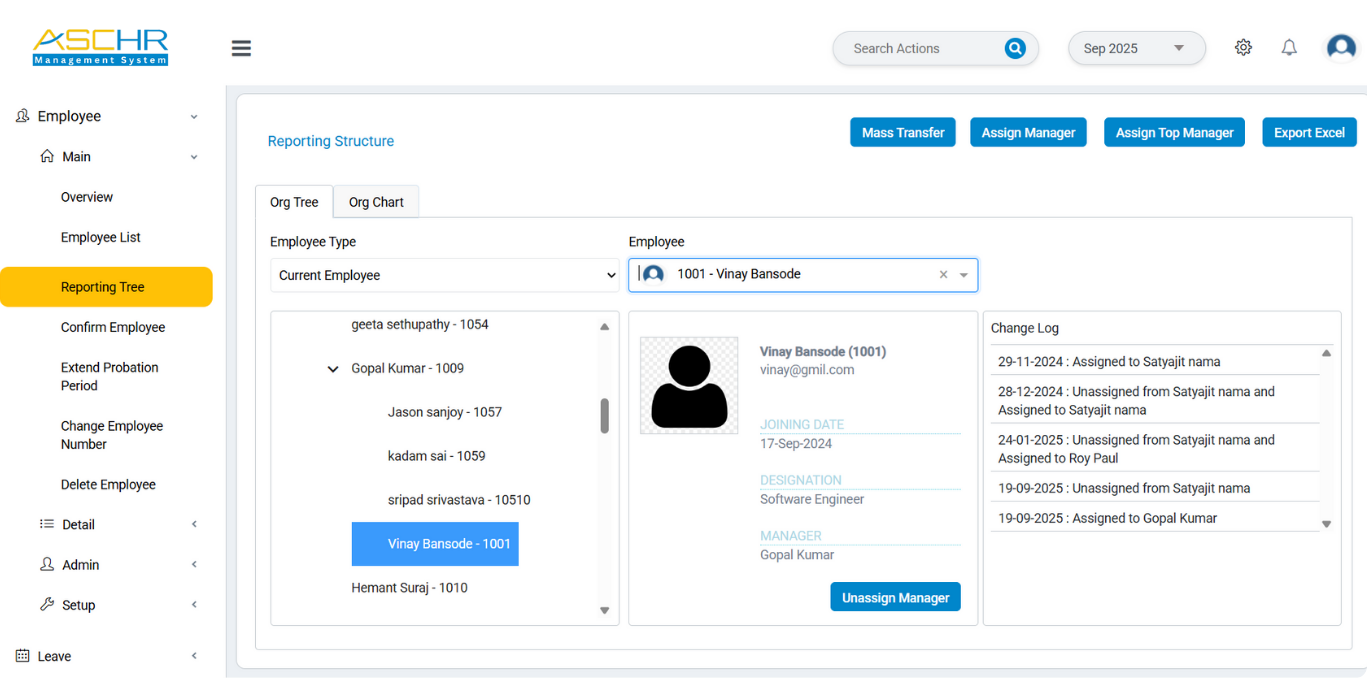Open the Sep 2025 period selector
This screenshot has height=694, width=1367.
pos(1136,47)
